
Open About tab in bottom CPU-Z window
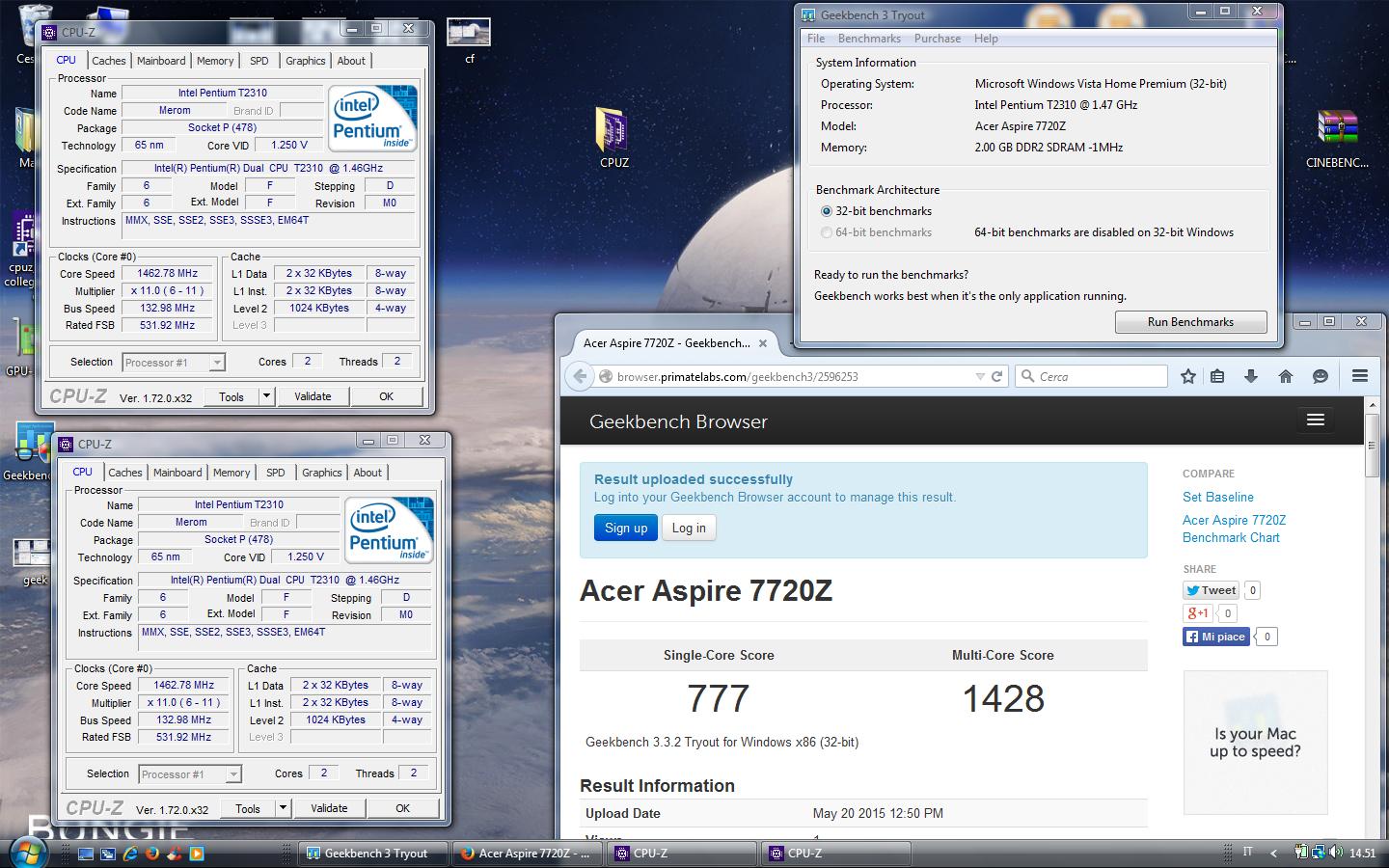tap(368, 473)
